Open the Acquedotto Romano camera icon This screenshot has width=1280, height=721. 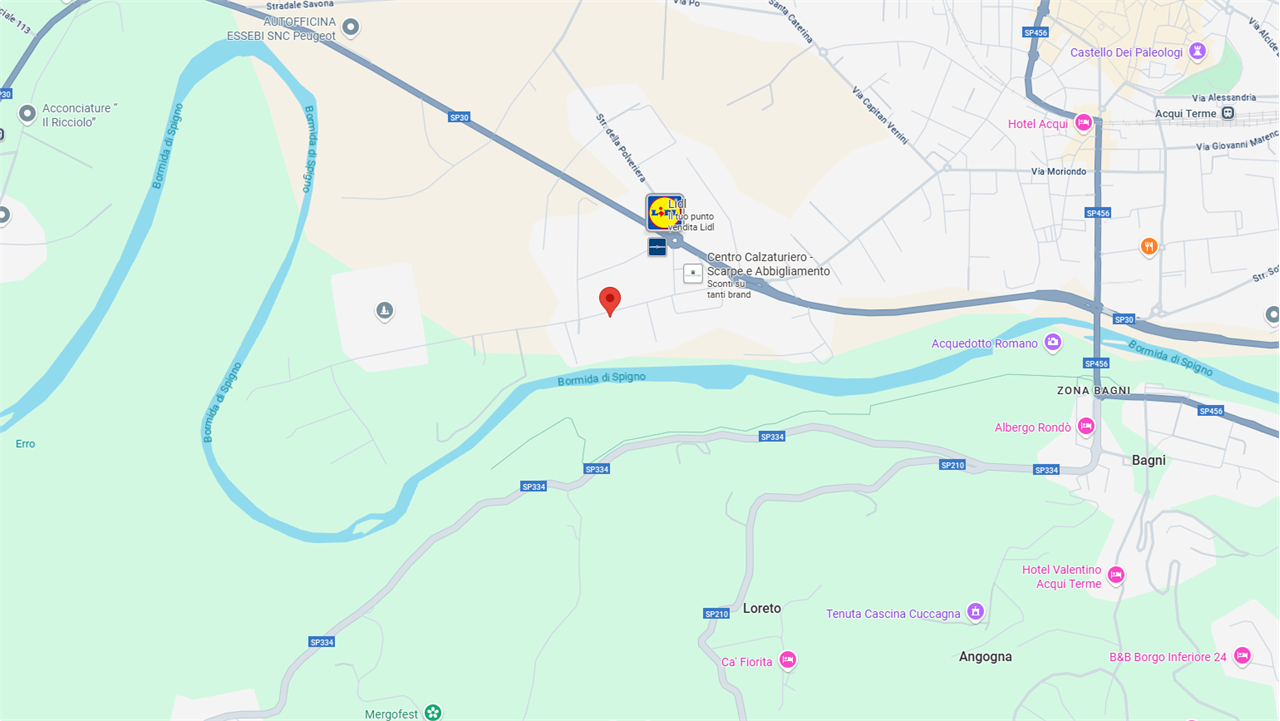tap(1053, 343)
